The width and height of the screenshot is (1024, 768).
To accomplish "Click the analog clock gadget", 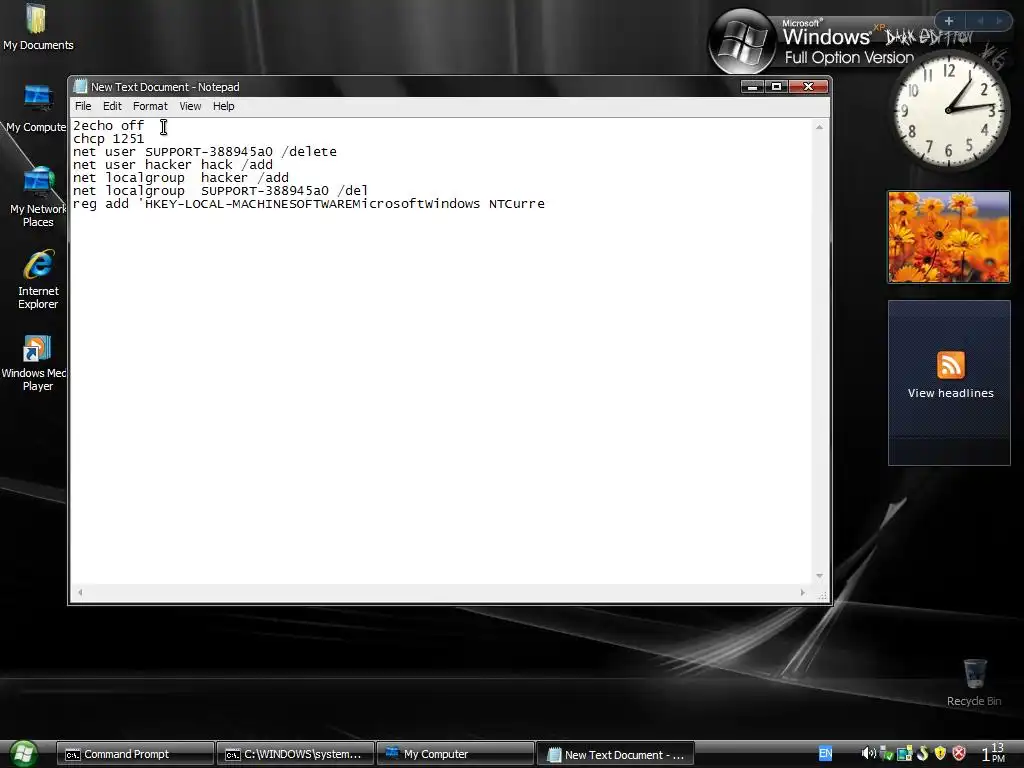I will coord(949,110).
